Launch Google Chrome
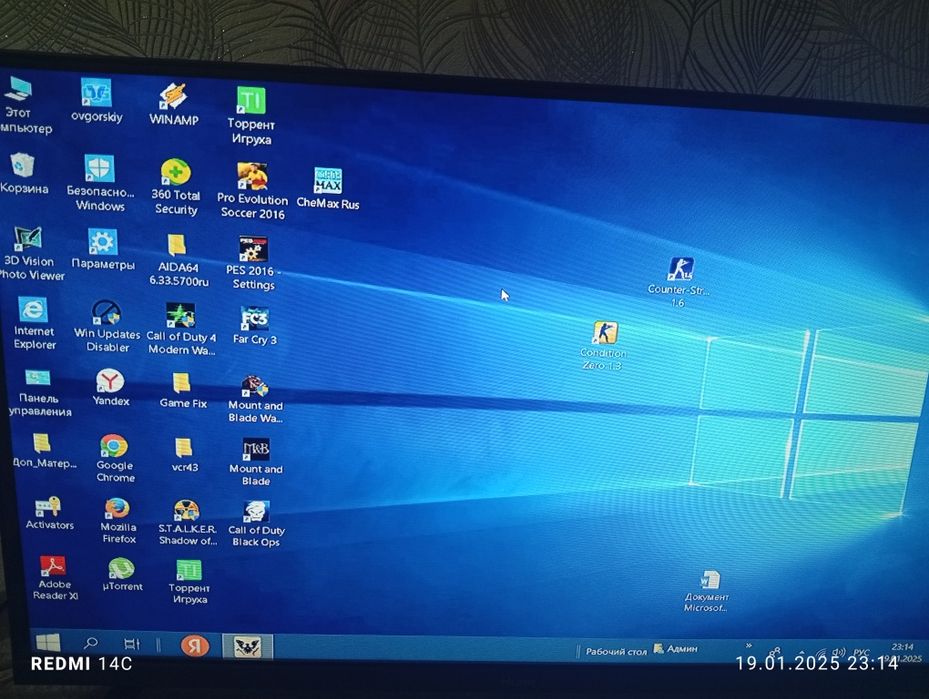This screenshot has height=699, width=929. pyautogui.click(x=114, y=458)
